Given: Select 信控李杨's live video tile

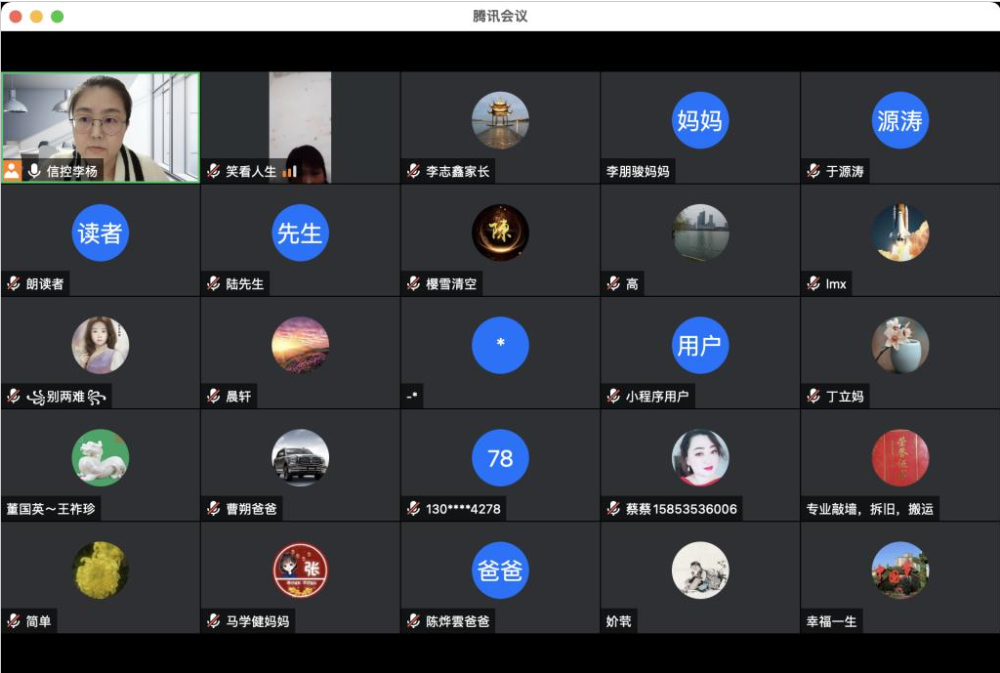Looking at the screenshot, I should pyautogui.click(x=100, y=120).
